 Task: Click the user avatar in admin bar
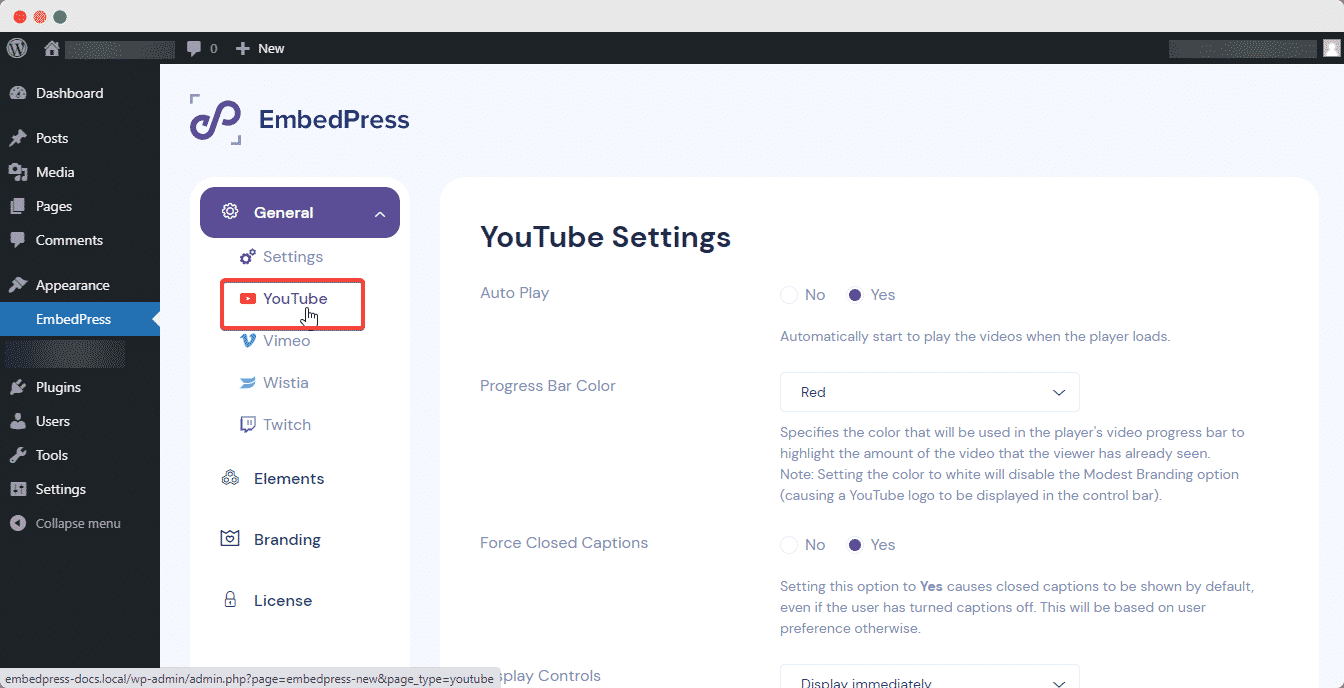point(1330,48)
